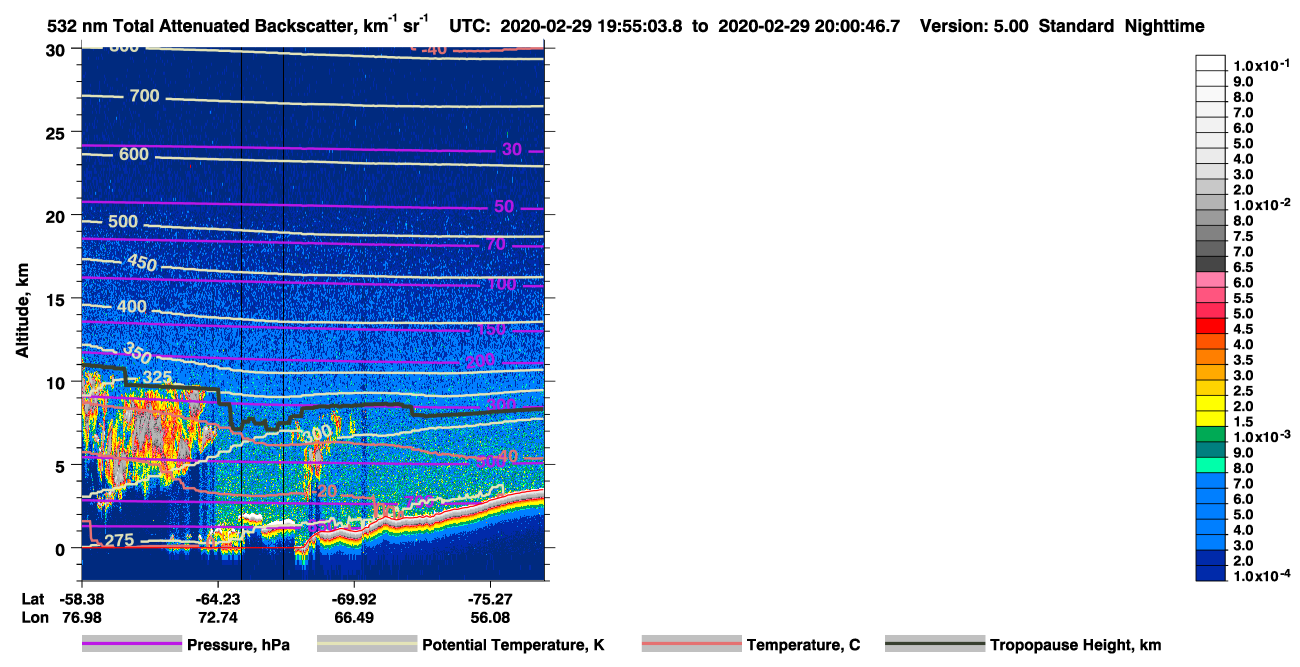Click the purple Pressure legend line sample
This screenshot has width=1300, height=667.
tap(131, 645)
